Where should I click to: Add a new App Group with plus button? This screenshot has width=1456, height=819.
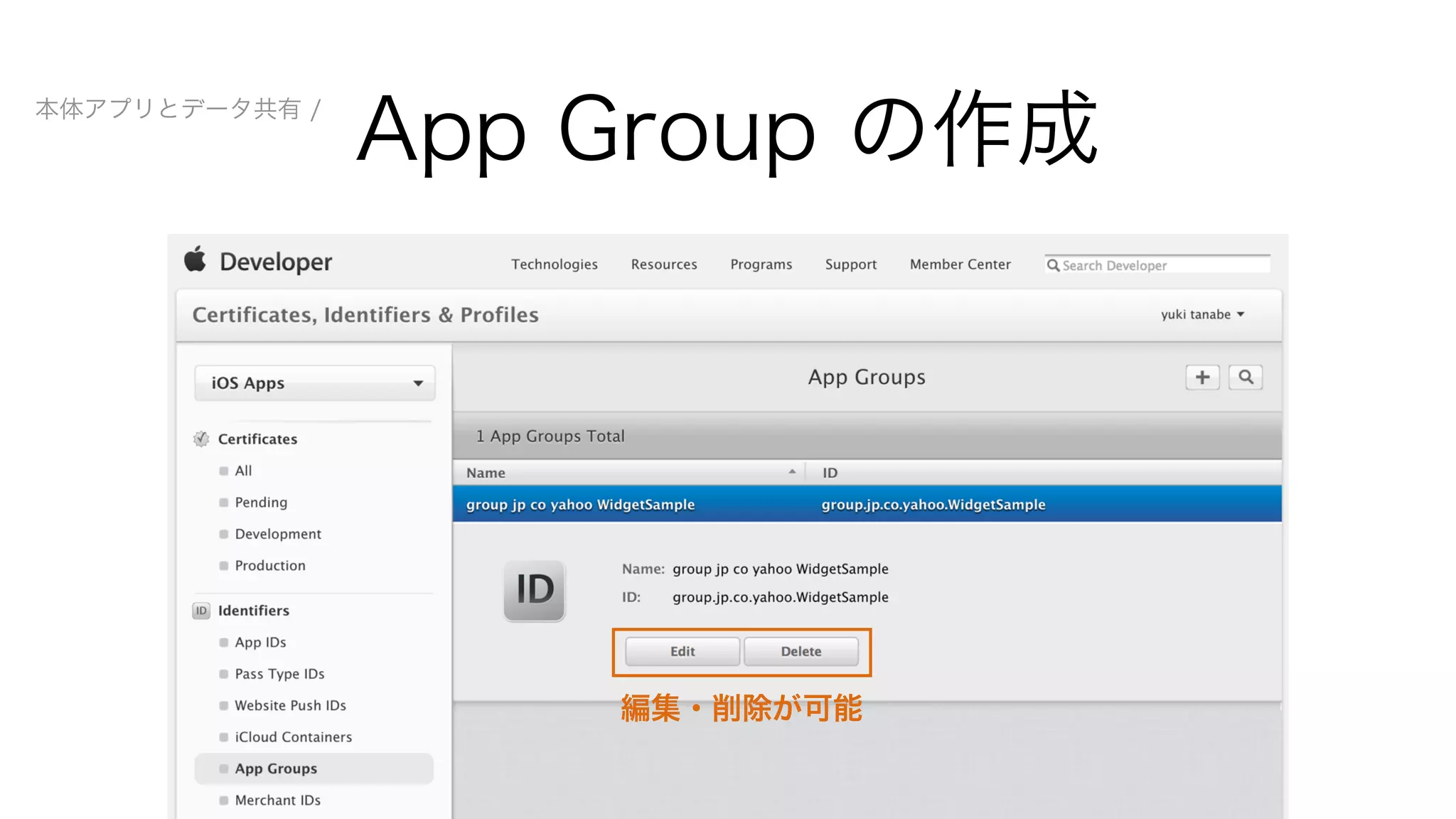pos(1202,377)
